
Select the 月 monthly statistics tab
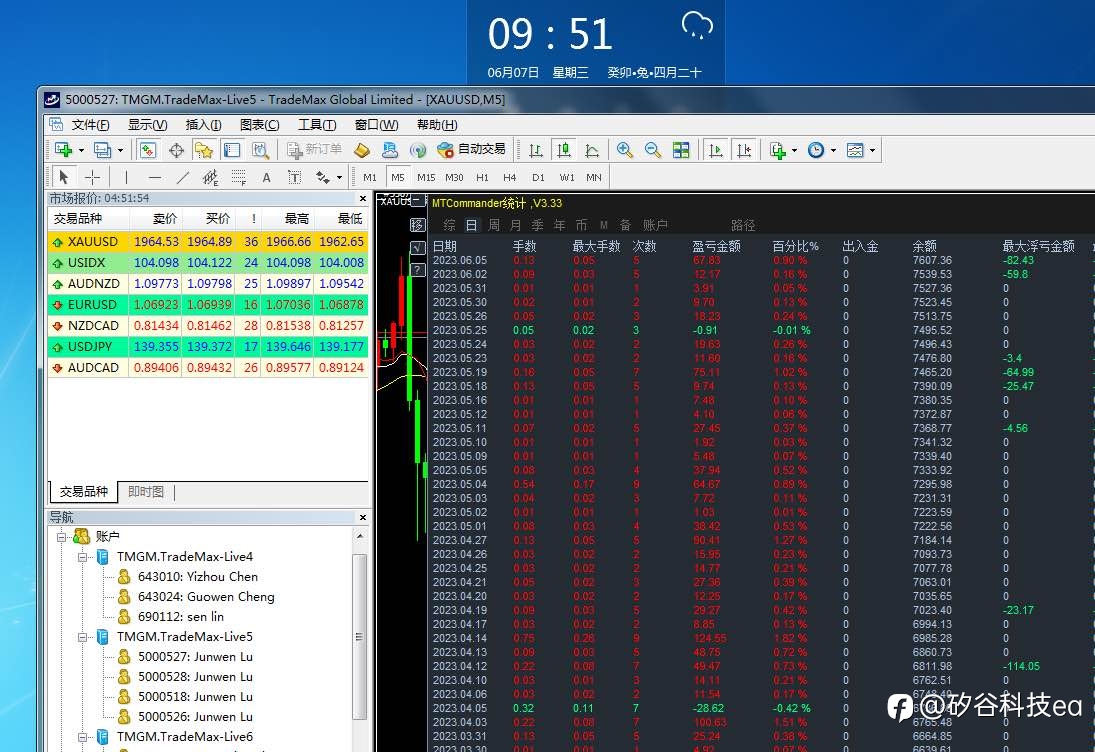coord(516,225)
